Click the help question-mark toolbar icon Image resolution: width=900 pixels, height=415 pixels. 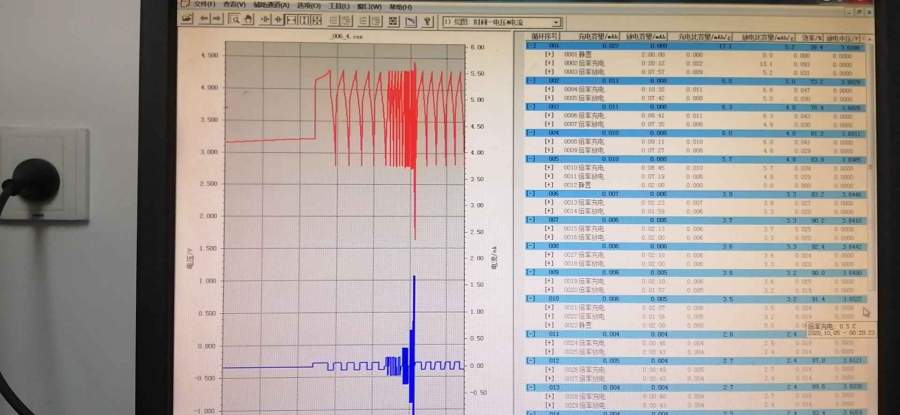tap(427, 22)
